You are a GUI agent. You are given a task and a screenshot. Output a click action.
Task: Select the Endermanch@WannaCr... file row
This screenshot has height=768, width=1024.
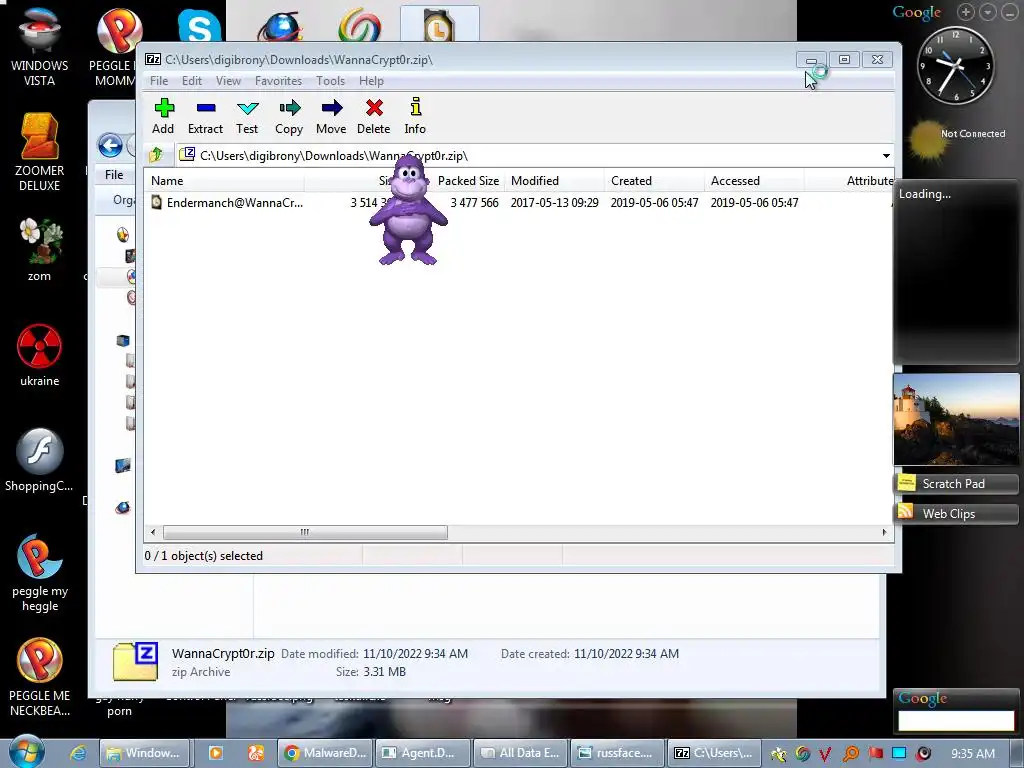[x=227, y=202]
